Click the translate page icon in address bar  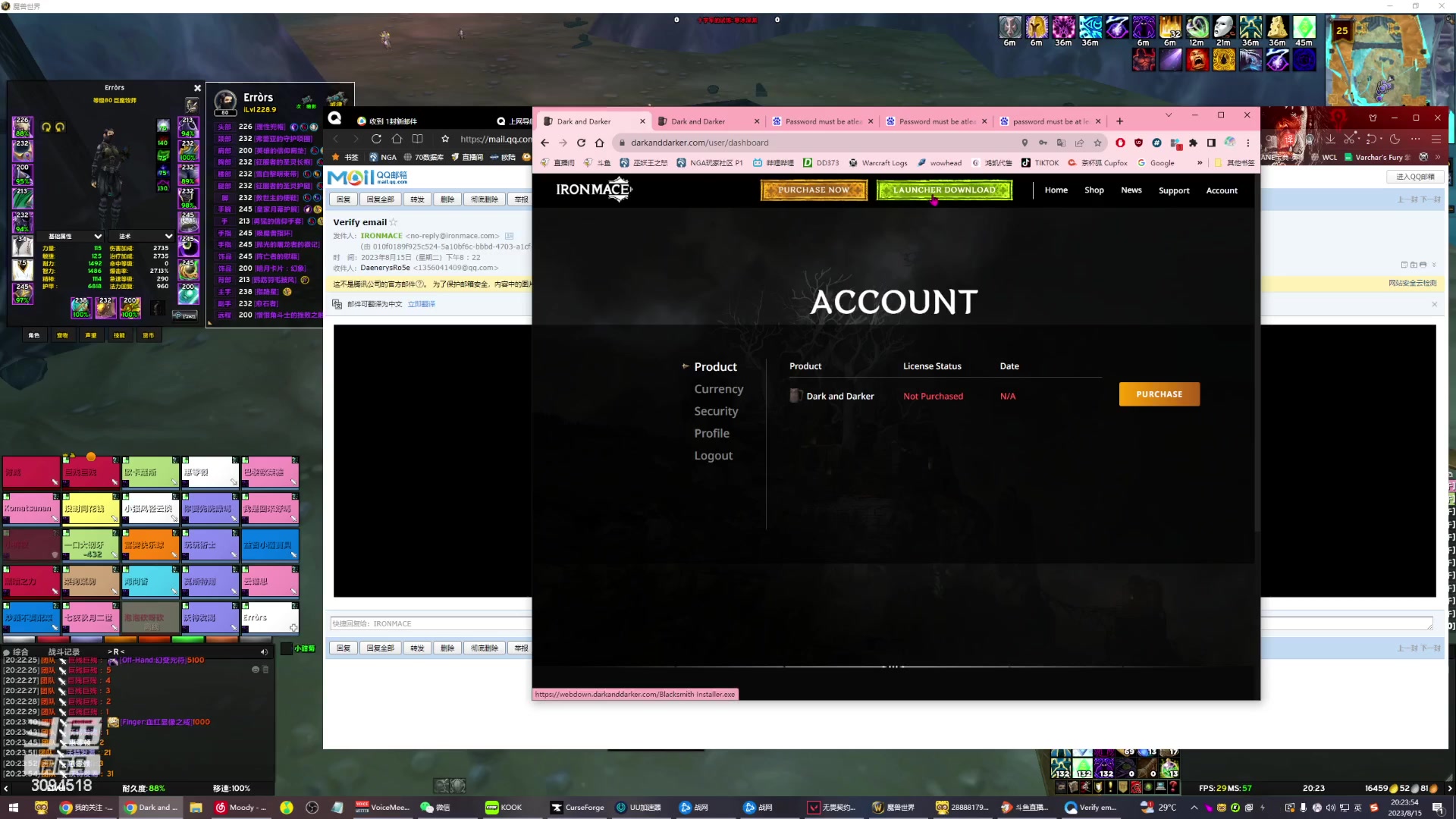1061,143
